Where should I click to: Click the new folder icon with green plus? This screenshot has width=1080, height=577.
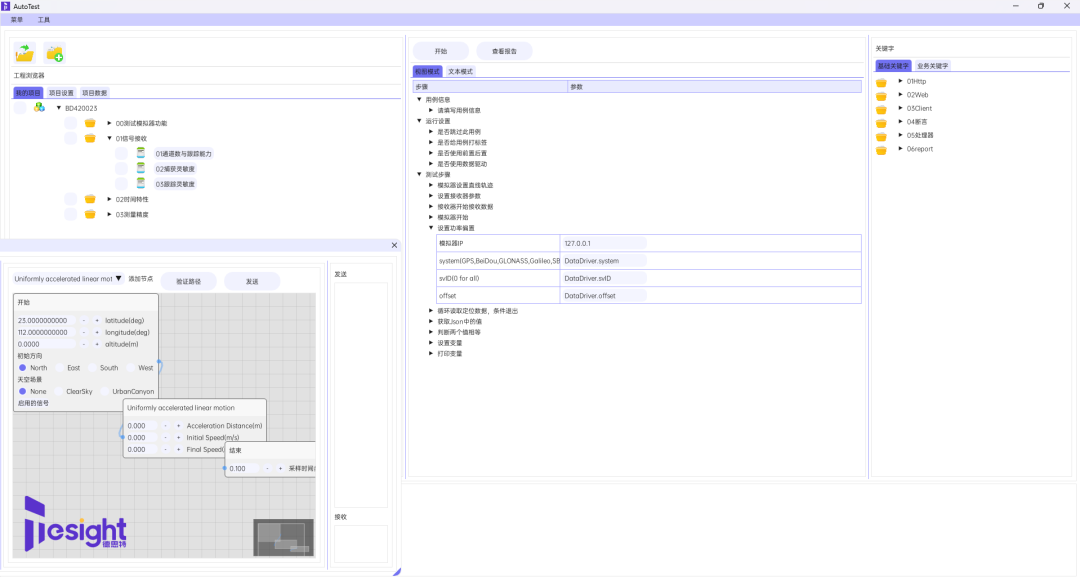(x=54, y=53)
